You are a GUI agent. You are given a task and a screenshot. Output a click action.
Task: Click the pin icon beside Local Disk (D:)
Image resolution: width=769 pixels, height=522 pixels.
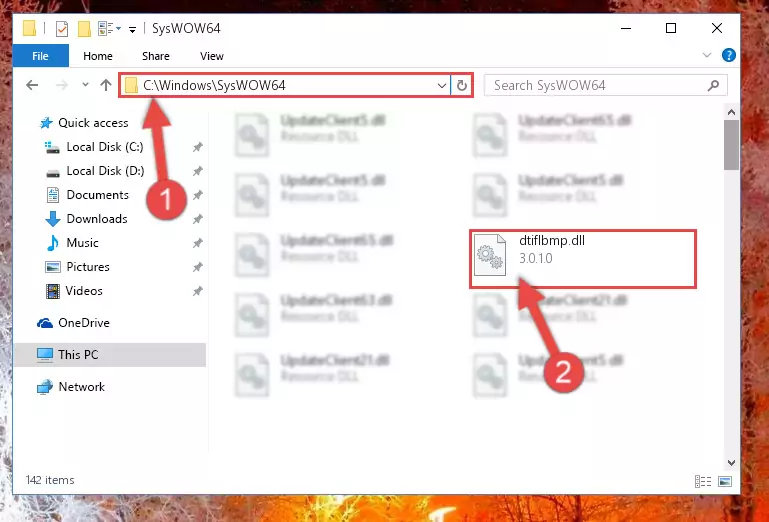198,171
